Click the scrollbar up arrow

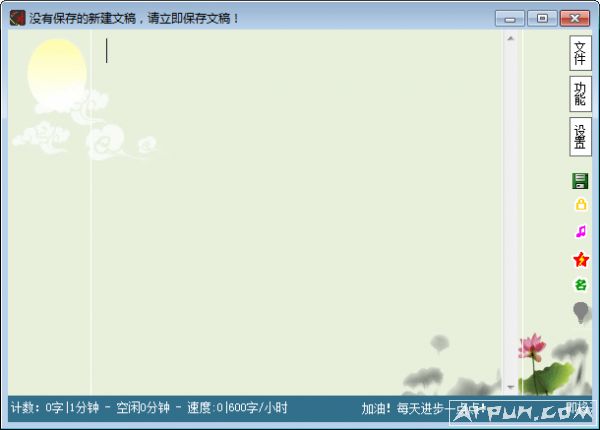510,39
